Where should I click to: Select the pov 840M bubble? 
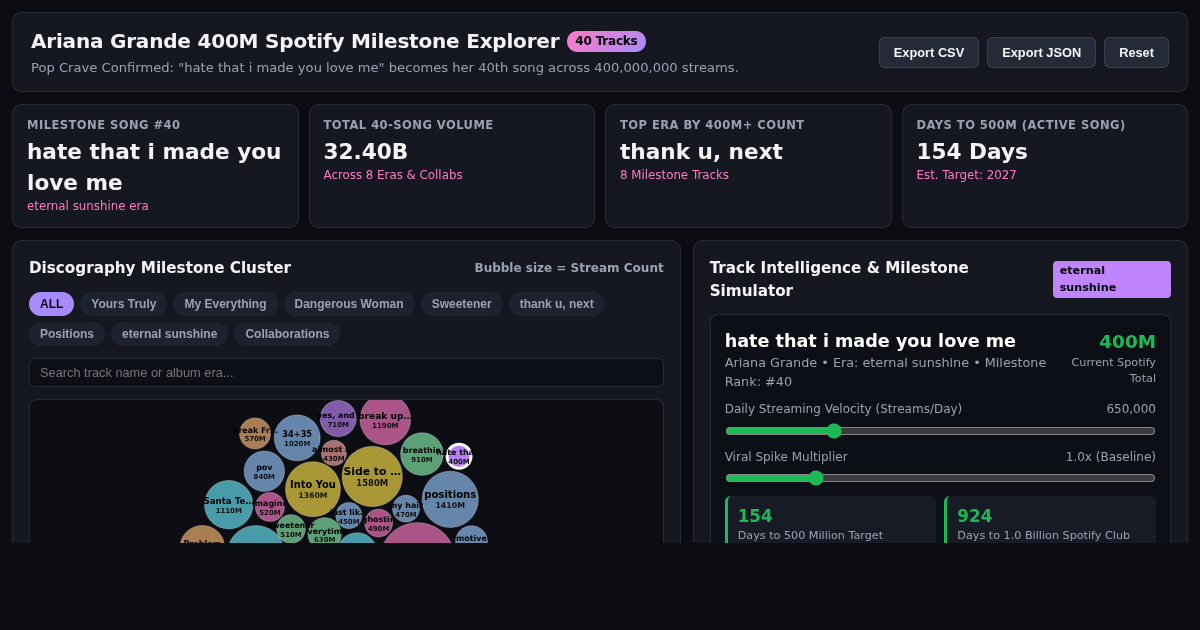[264, 471]
